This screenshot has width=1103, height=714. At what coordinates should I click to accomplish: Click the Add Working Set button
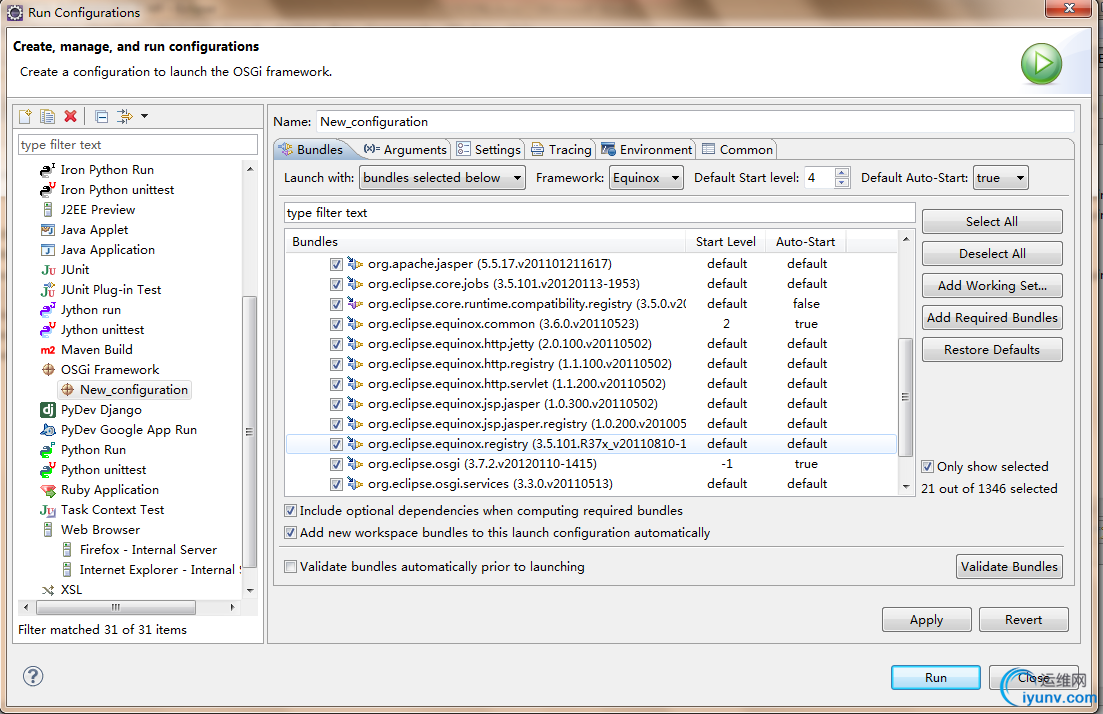(992, 286)
